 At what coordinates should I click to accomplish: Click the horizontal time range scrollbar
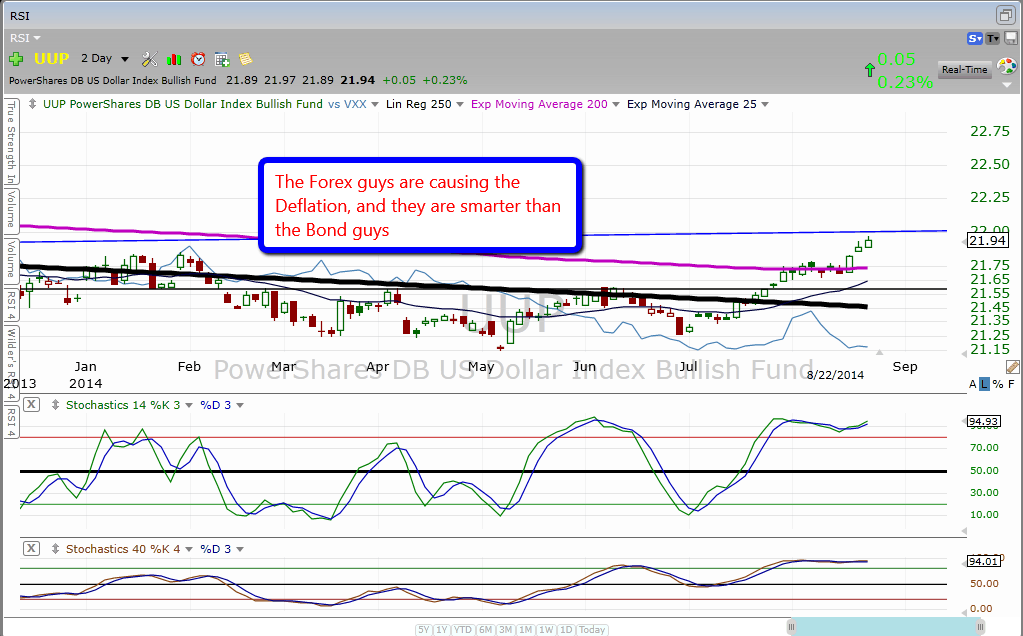click(880, 627)
